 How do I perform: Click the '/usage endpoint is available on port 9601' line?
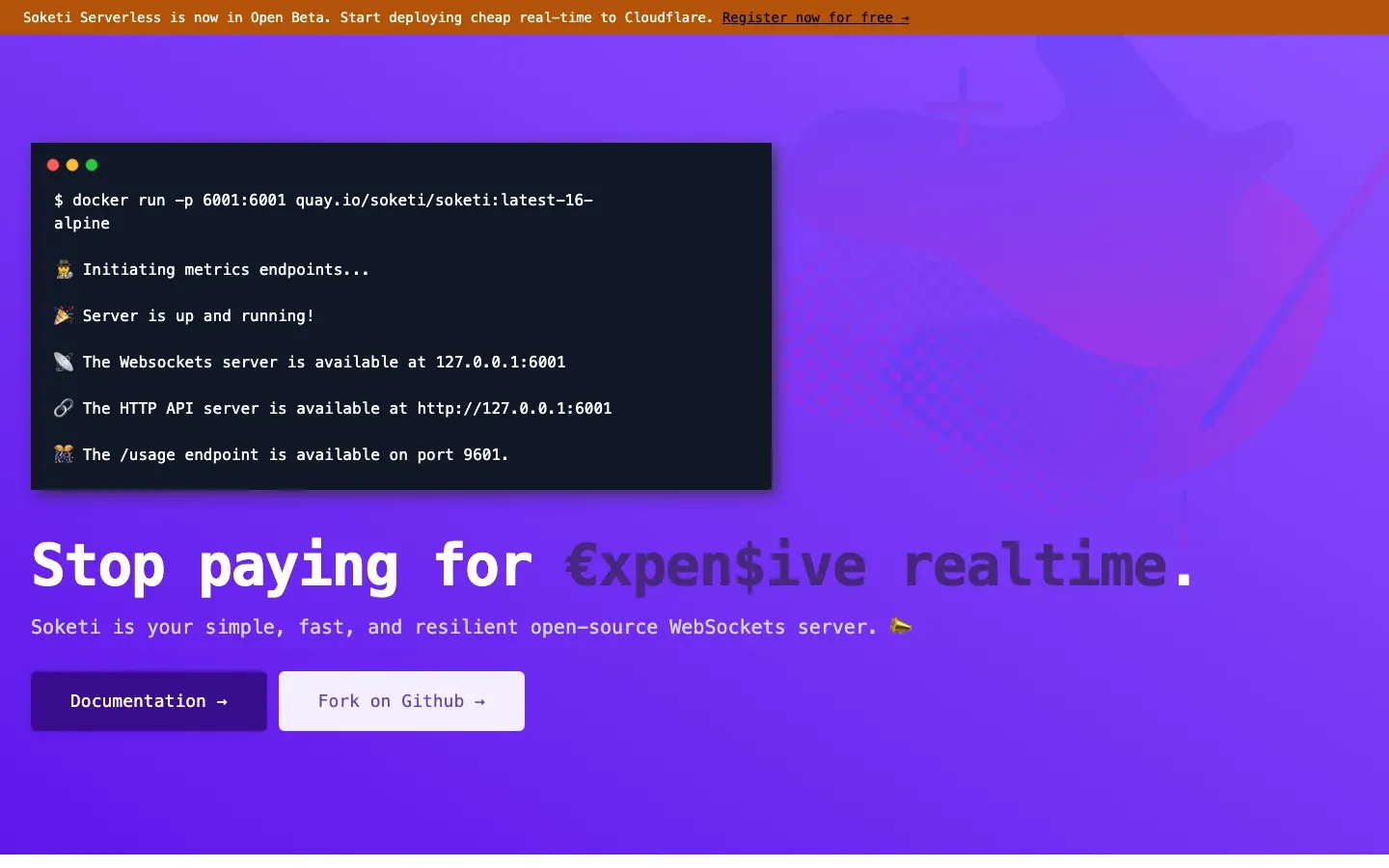pos(295,455)
